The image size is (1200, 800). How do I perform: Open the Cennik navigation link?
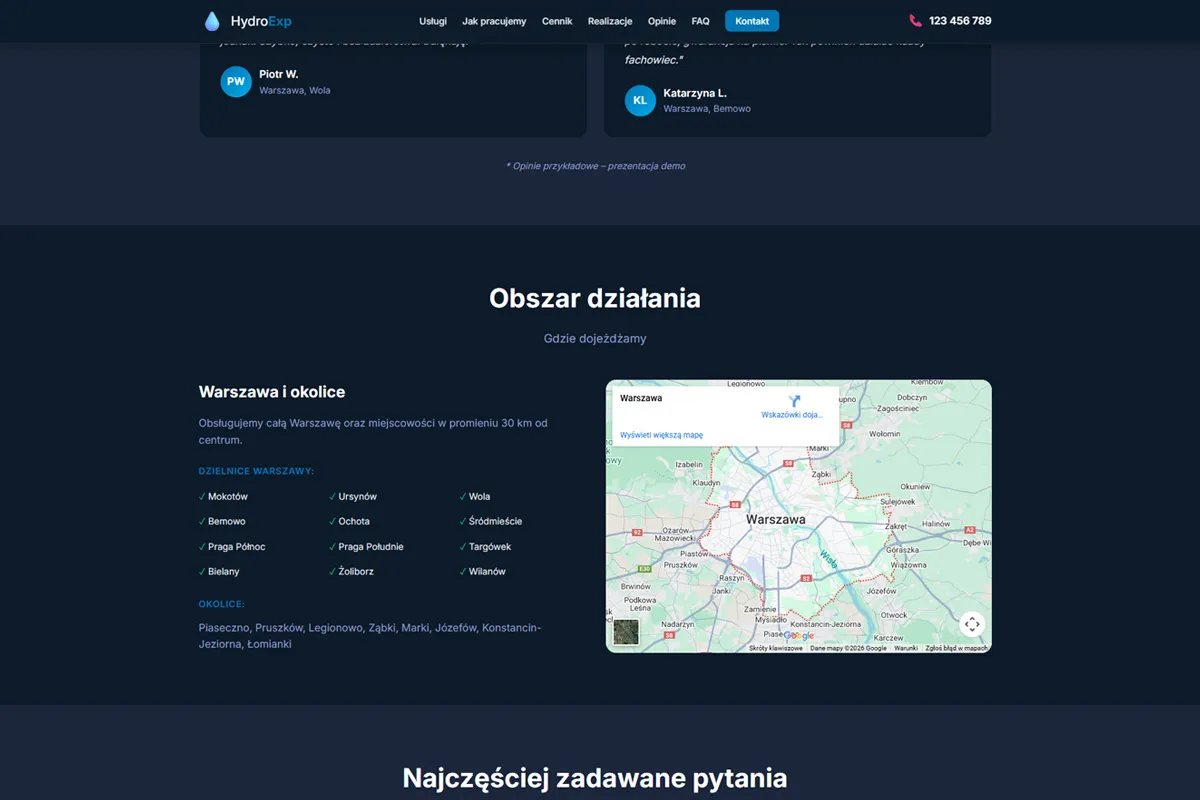pos(557,21)
